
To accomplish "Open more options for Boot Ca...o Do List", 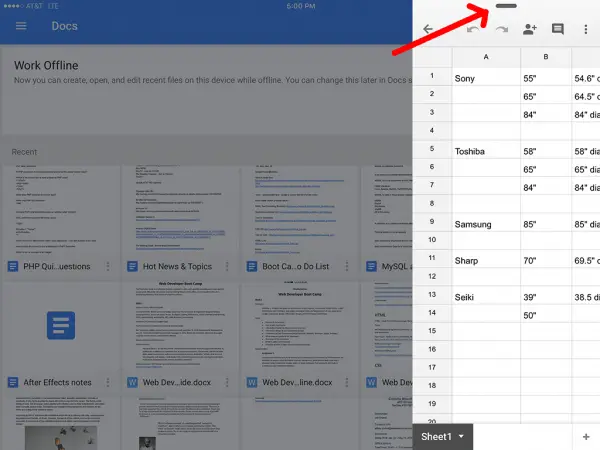I will click(347, 266).
